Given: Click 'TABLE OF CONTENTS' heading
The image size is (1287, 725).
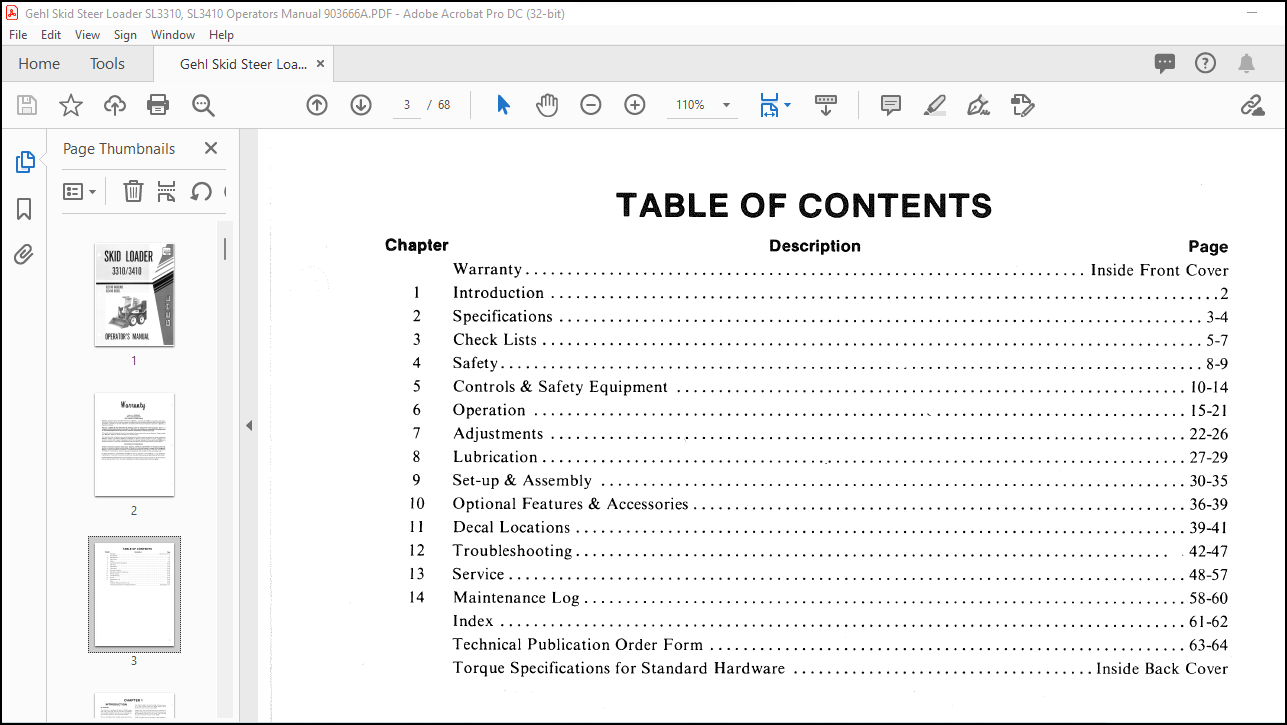Looking at the screenshot, I should point(804,205).
